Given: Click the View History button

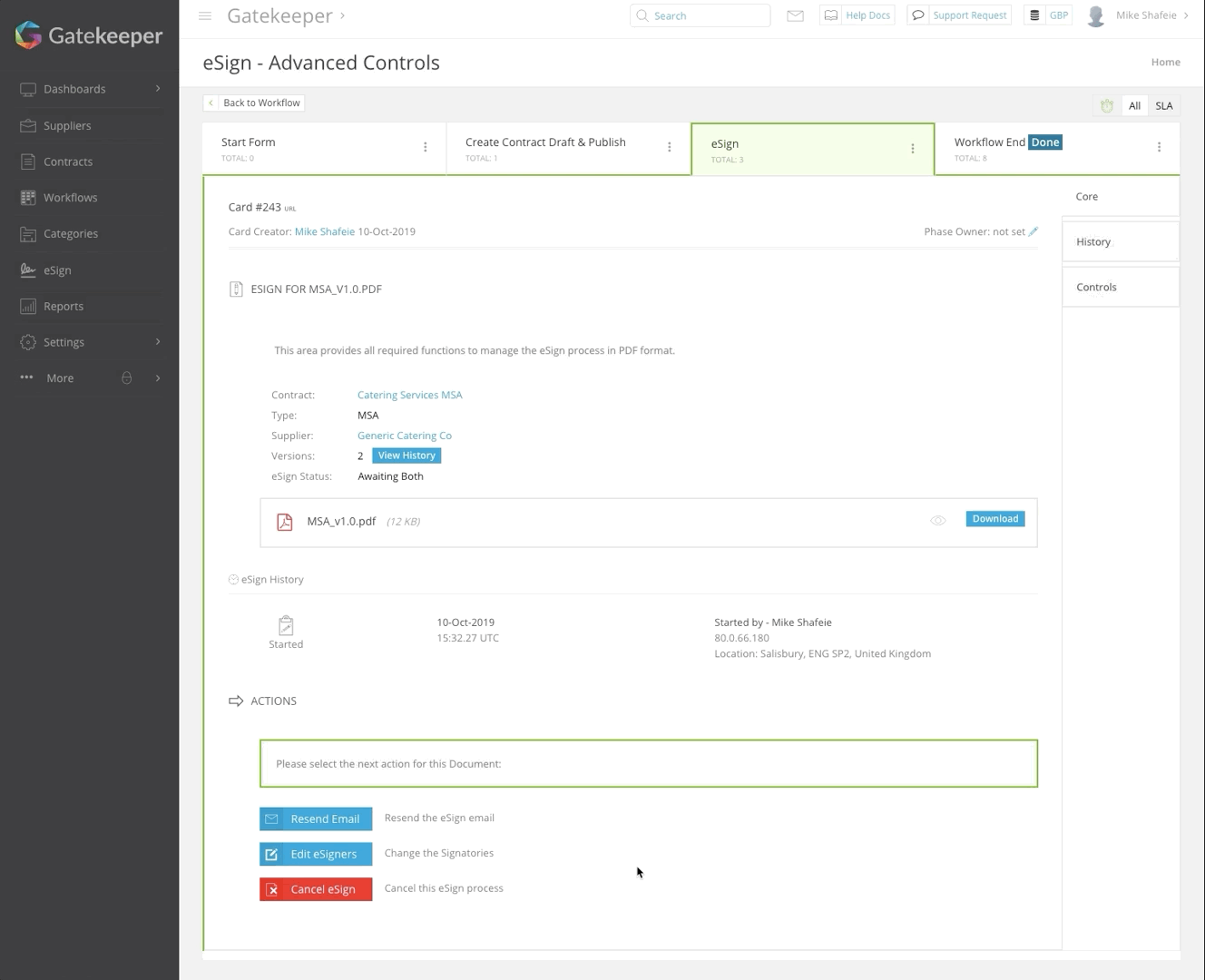Looking at the screenshot, I should click(407, 456).
